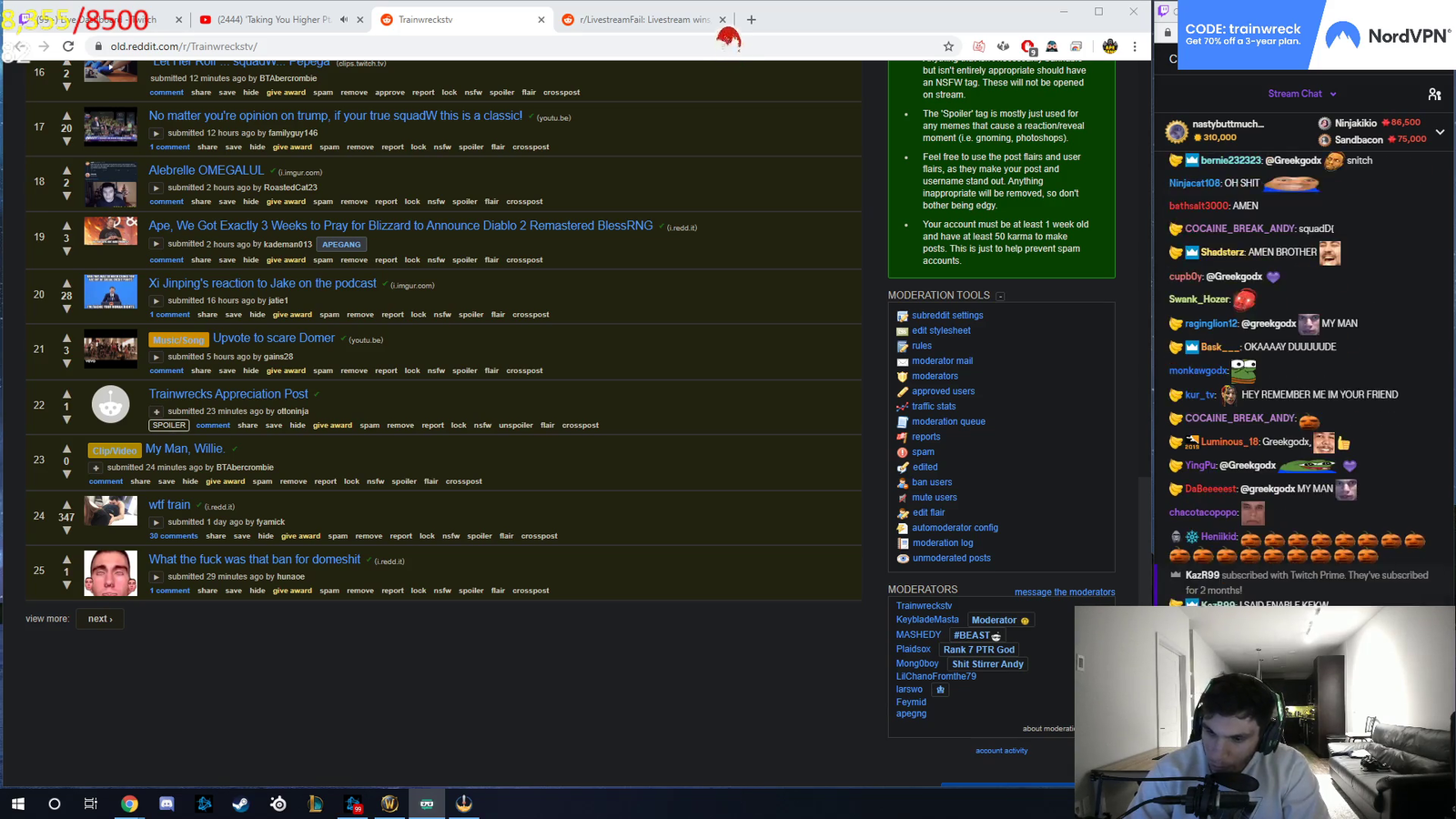
Task: Close the r/LivestreamFail tab
Action: (x=723, y=19)
